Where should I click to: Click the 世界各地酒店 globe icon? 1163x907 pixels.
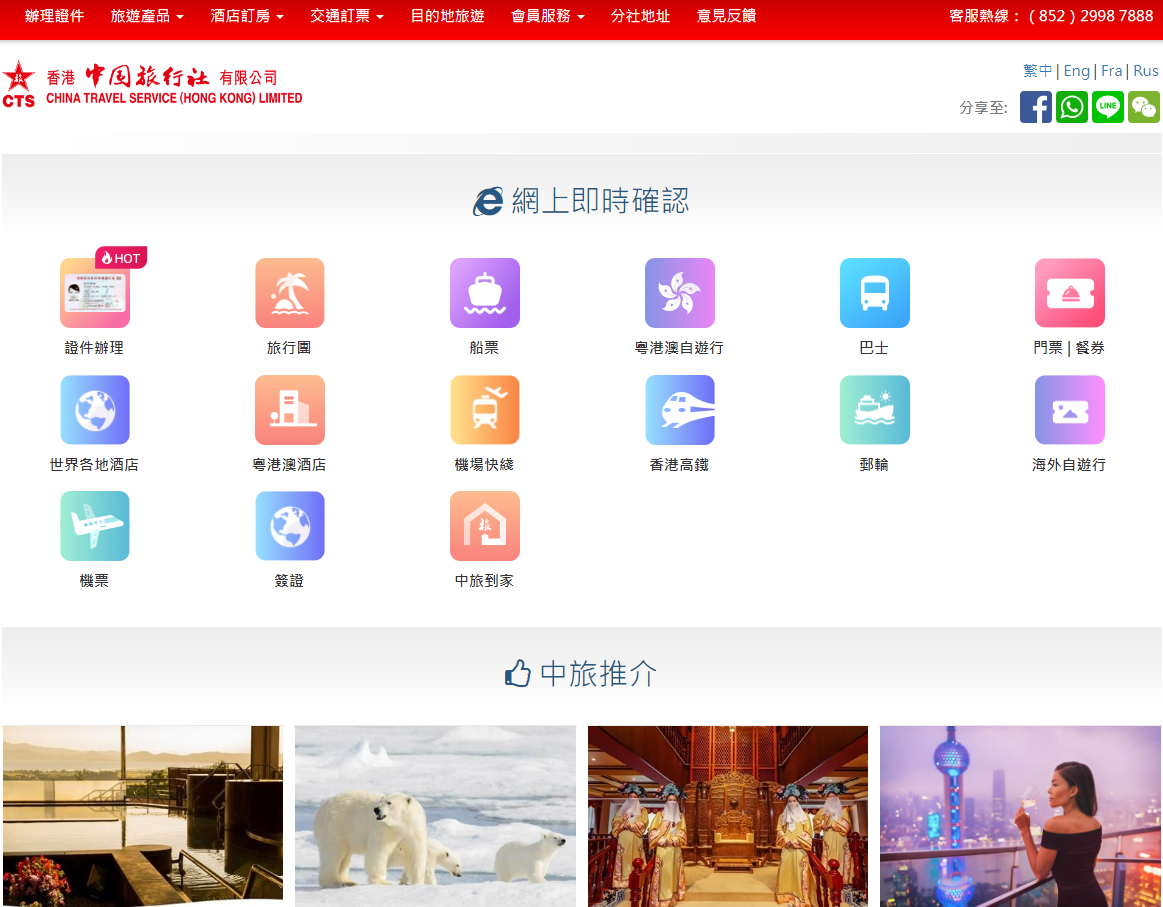coord(95,410)
